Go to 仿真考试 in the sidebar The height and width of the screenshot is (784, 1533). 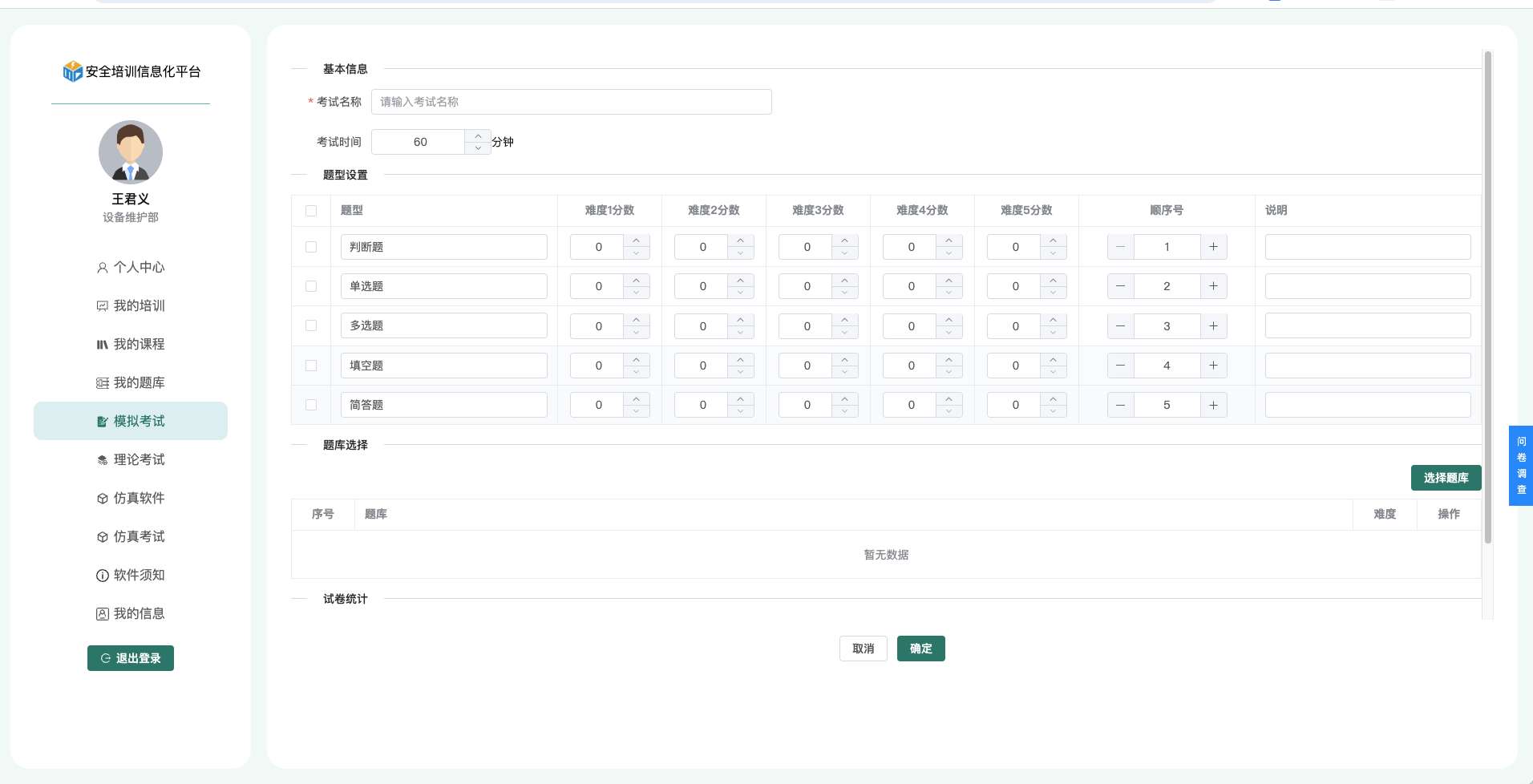(139, 536)
